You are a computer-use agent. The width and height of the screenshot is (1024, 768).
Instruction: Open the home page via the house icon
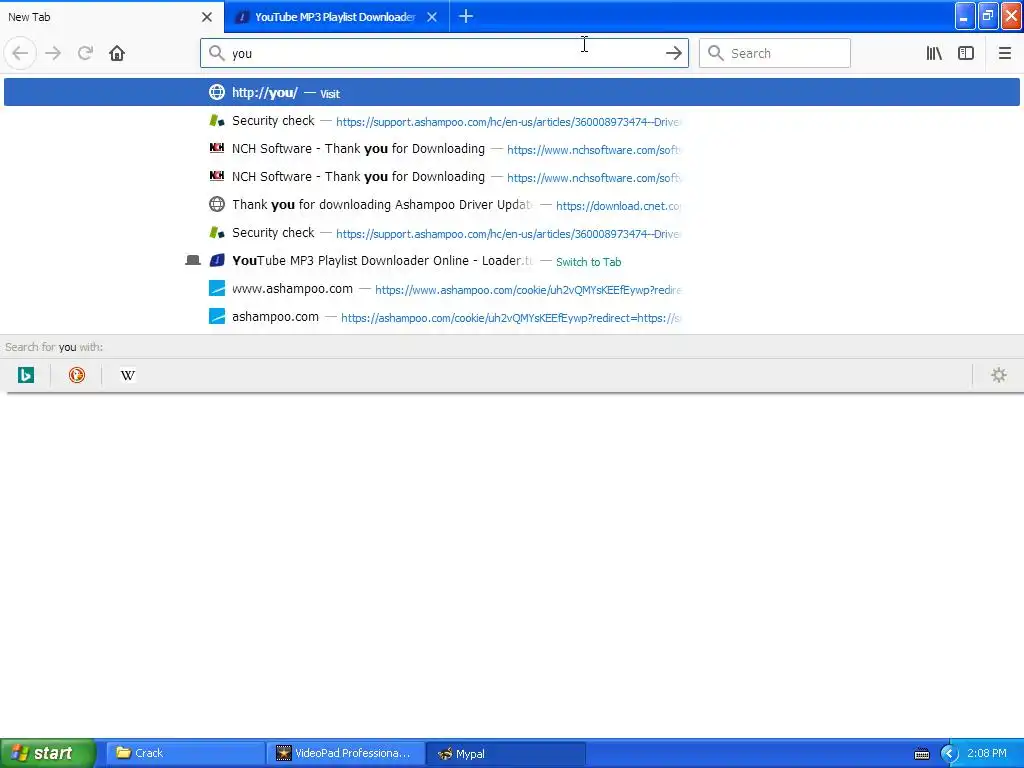point(117,53)
